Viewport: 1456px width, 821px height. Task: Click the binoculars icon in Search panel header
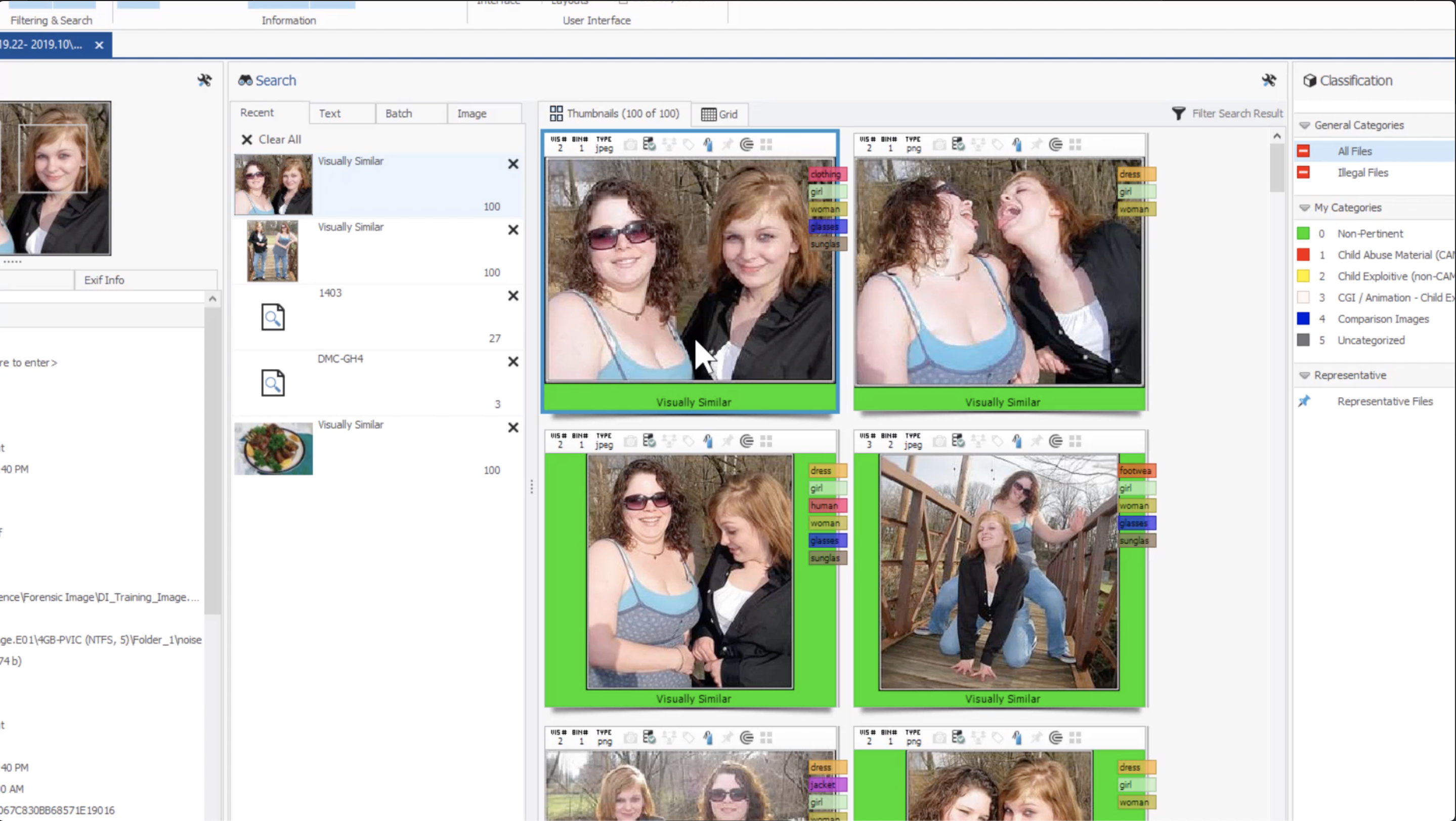point(245,80)
